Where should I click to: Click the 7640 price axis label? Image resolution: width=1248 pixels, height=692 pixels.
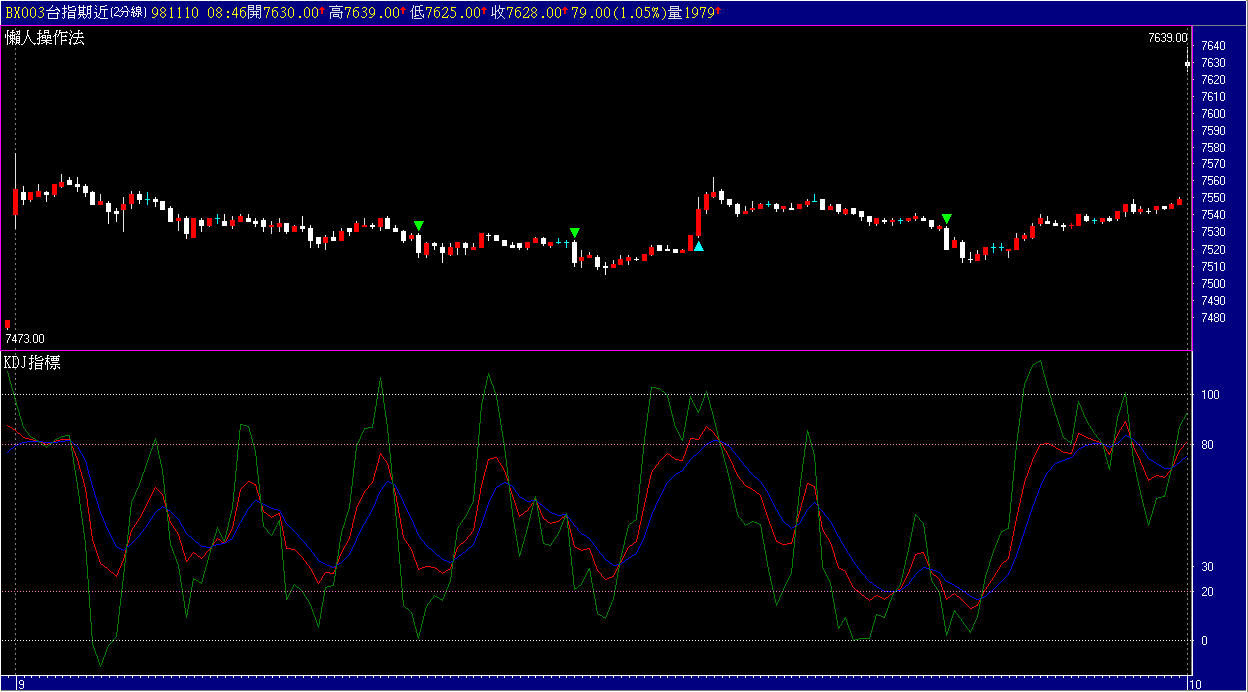click(1213, 46)
